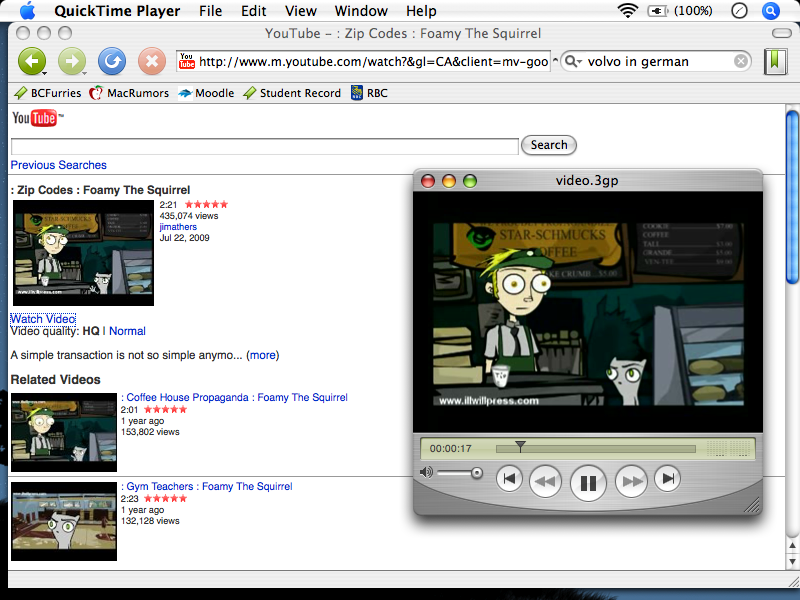Click the Coffee House Propaganda thumbnail
The height and width of the screenshot is (600, 800).
click(64, 432)
